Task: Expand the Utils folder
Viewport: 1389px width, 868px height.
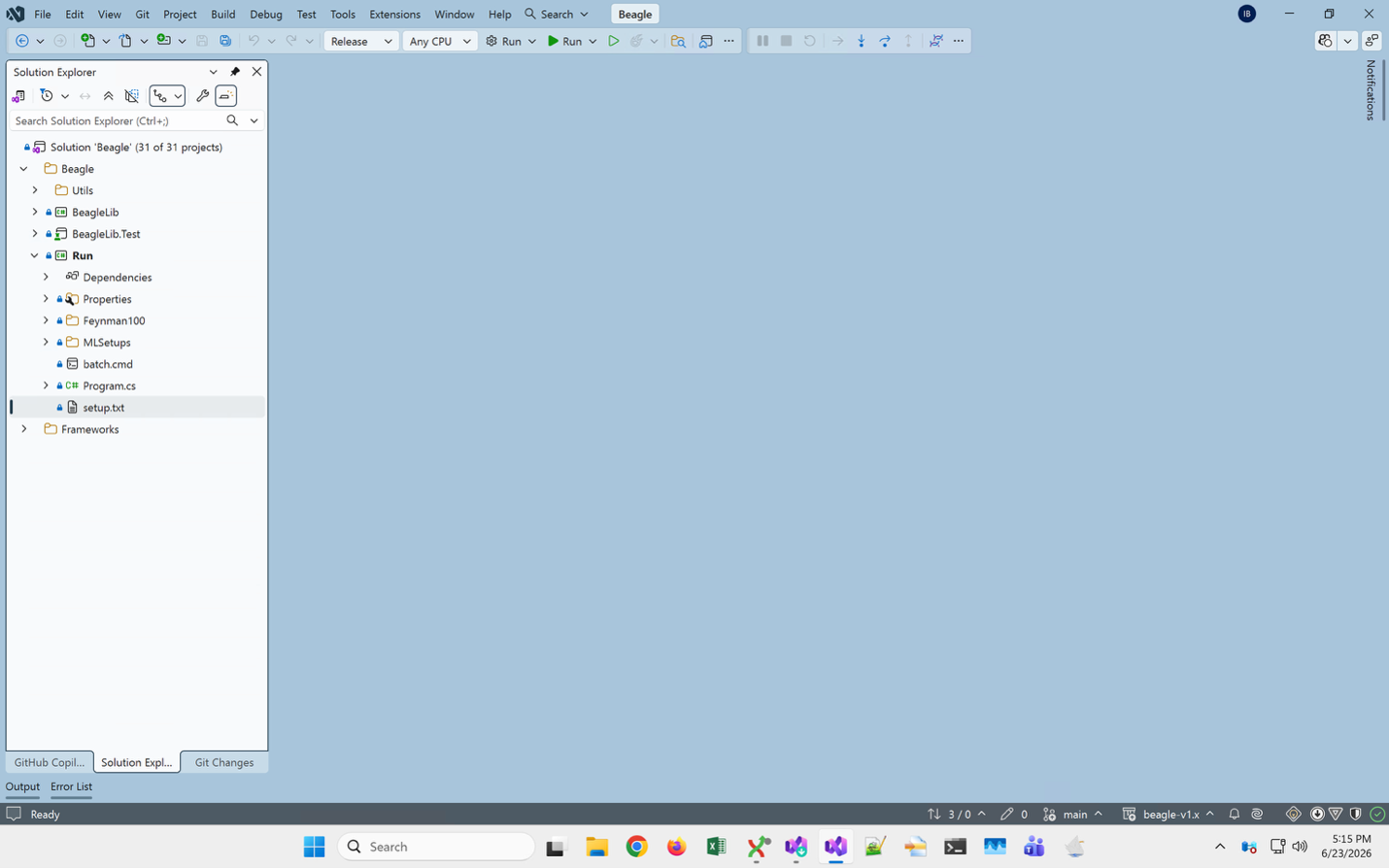Action: [35, 190]
